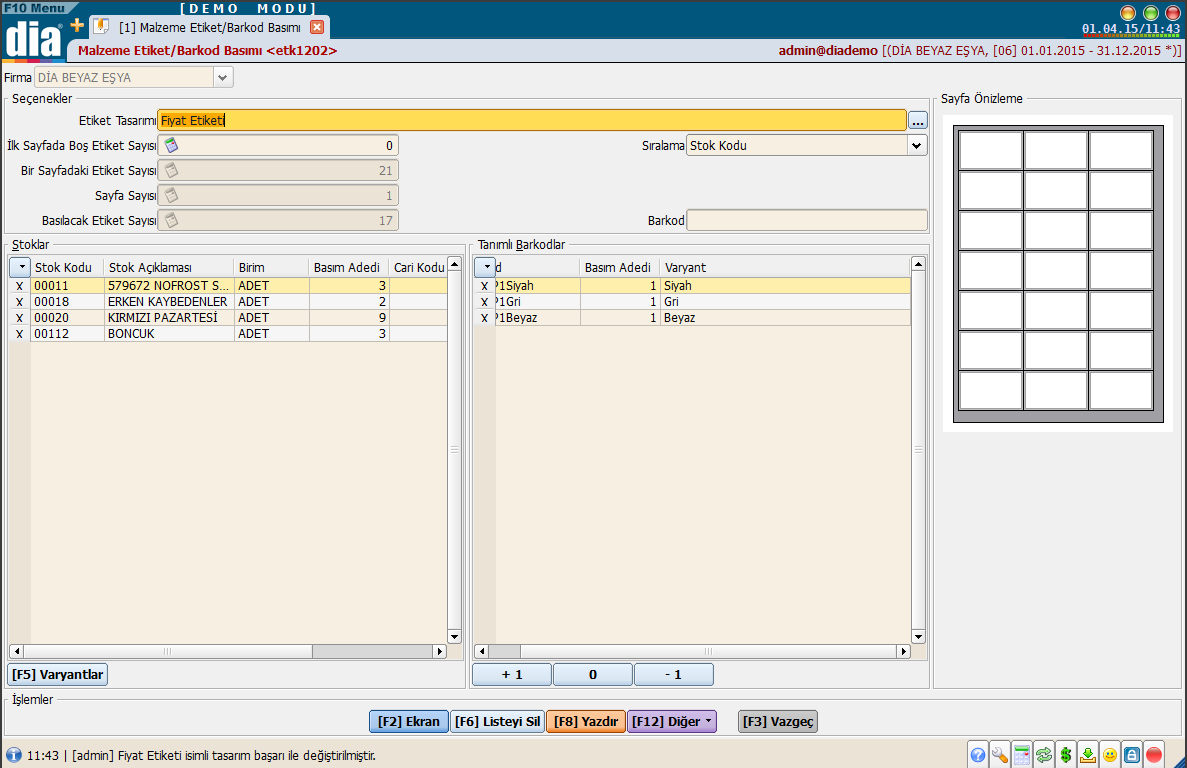Cancel with the [F3] Vazgeç button
The width and height of the screenshot is (1187, 768).
(x=778, y=721)
